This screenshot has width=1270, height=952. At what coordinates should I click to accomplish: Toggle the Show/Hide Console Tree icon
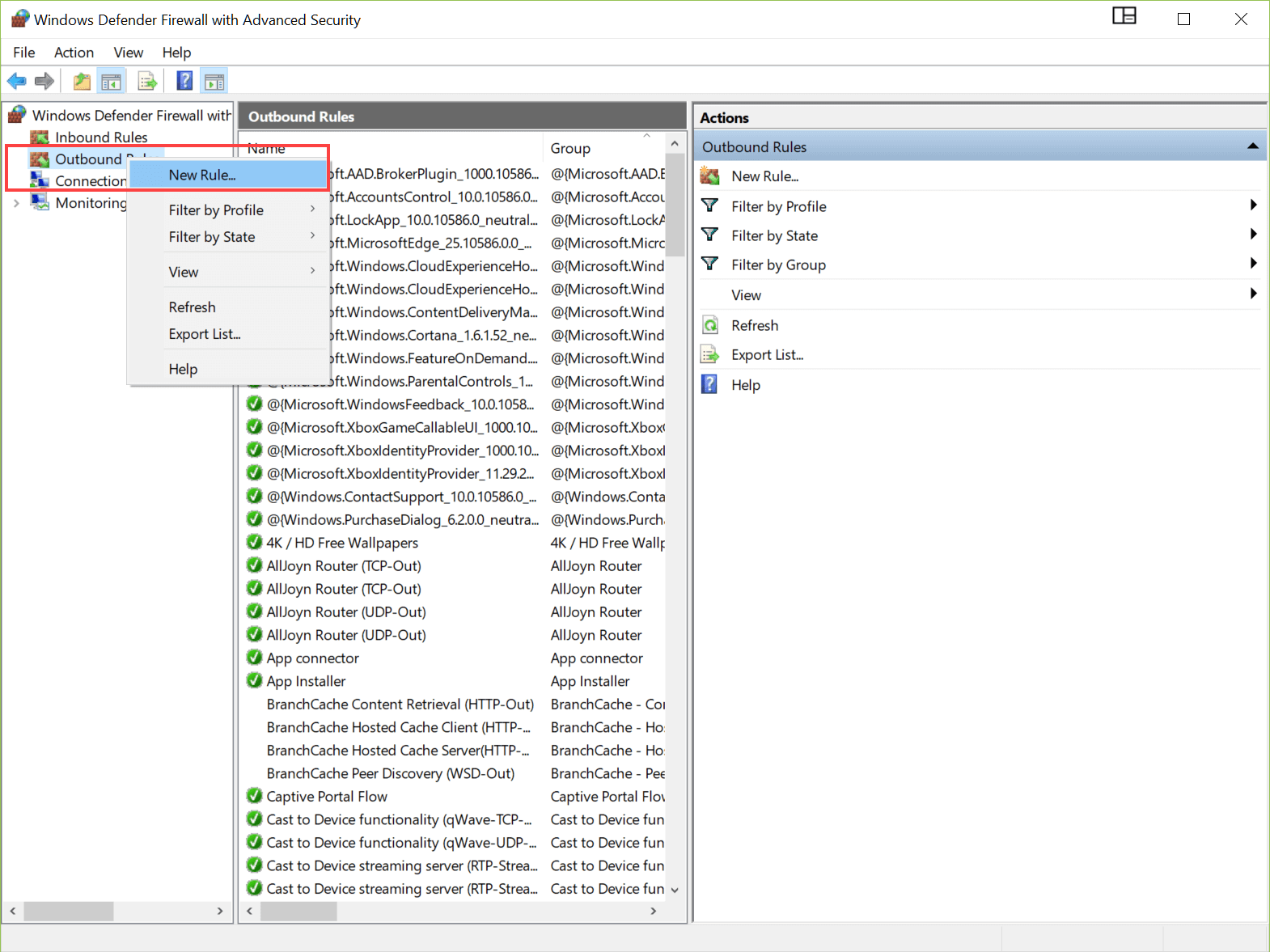coord(111,81)
